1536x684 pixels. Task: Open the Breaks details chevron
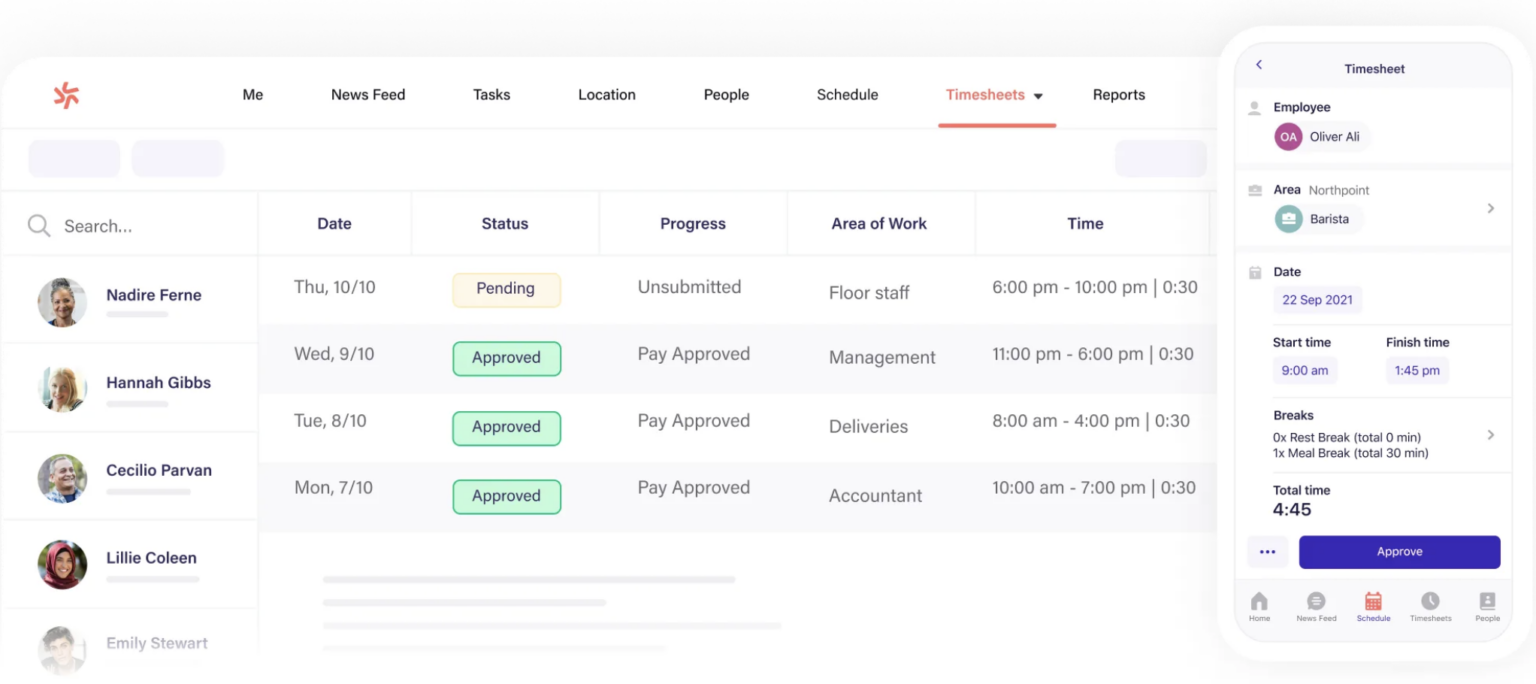click(x=1490, y=435)
